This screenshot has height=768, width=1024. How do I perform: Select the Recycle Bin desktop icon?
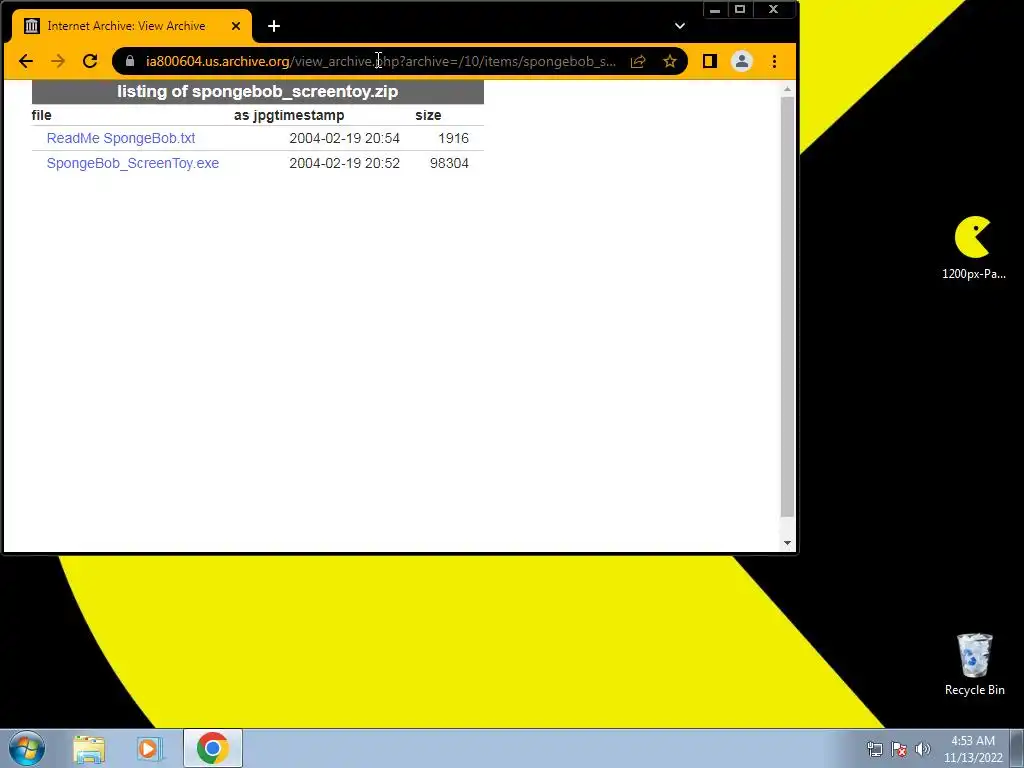pos(974,665)
